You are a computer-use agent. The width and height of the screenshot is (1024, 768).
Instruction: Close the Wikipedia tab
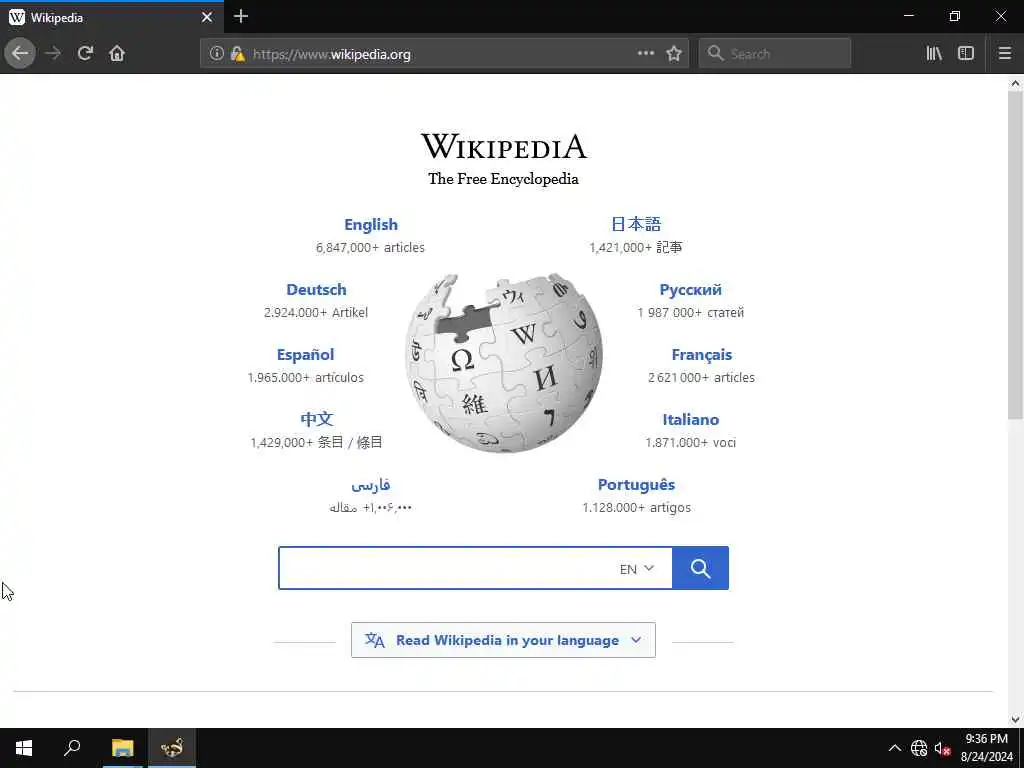(x=207, y=17)
